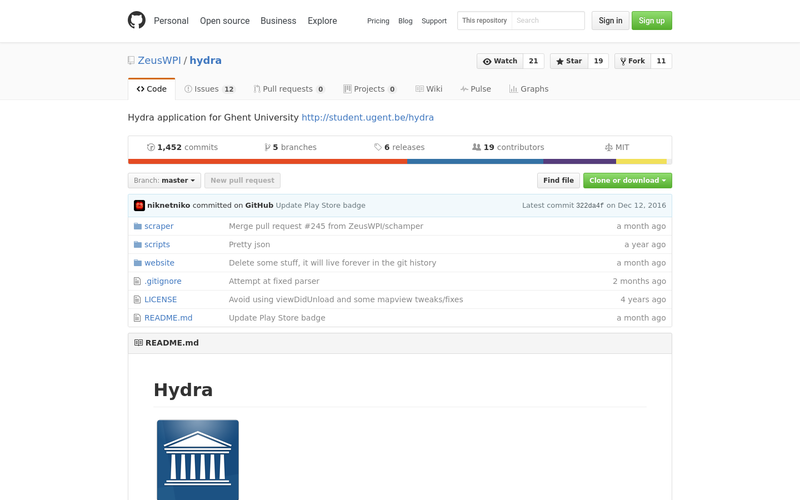Click the README.md file icon in list
The image size is (800, 500).
[x=137, y=318]
